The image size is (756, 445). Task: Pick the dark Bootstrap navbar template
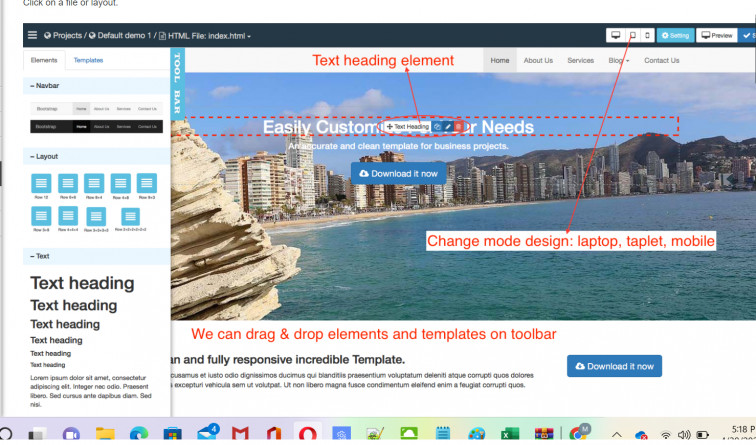[96, 126]
